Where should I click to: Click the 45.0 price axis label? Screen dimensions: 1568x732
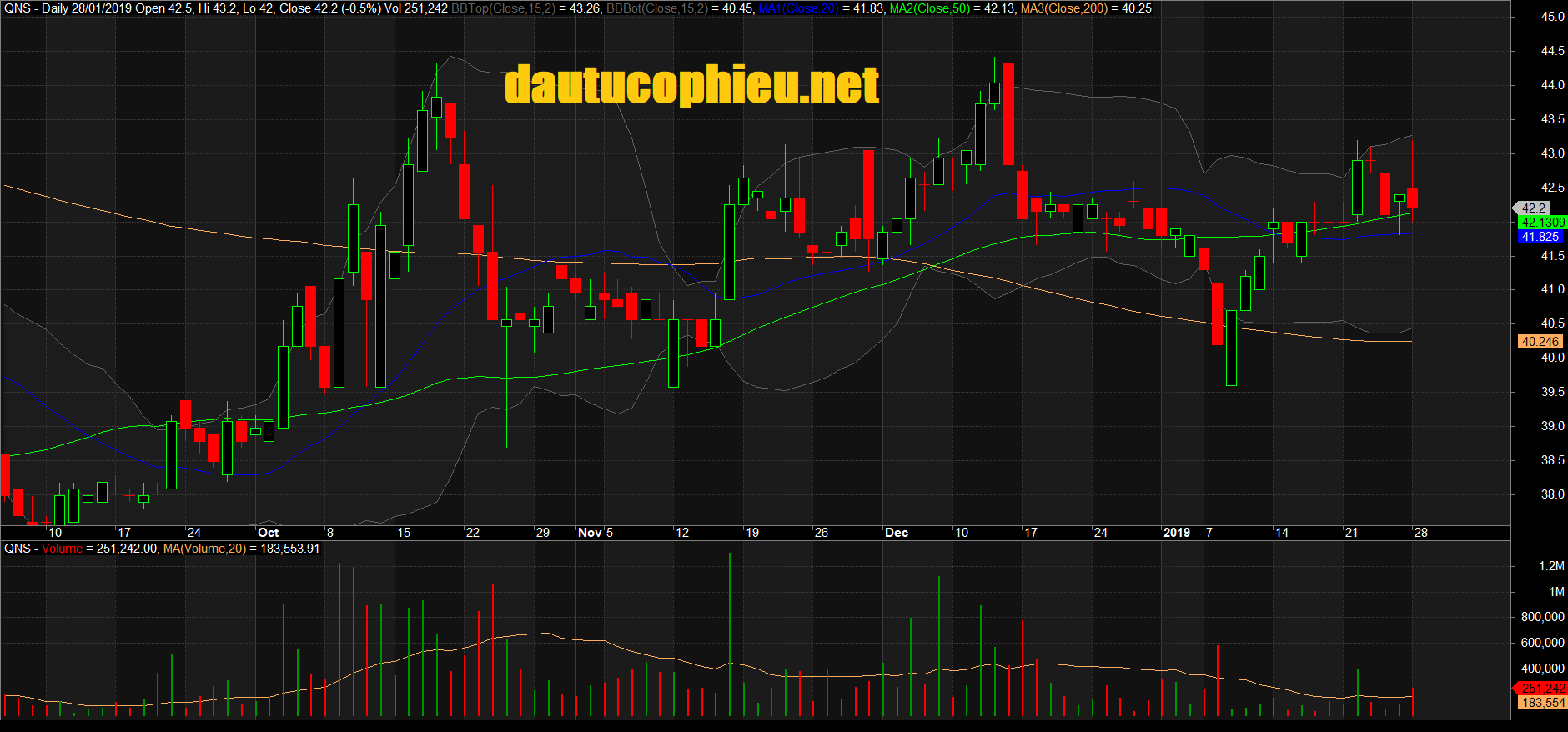coord(1552,17)
